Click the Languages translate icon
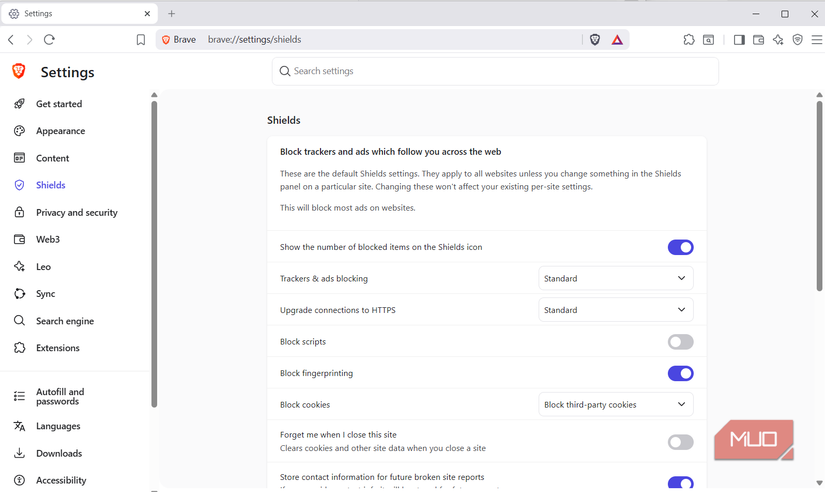Screen dimensions: 825x492 click(19, 426)
